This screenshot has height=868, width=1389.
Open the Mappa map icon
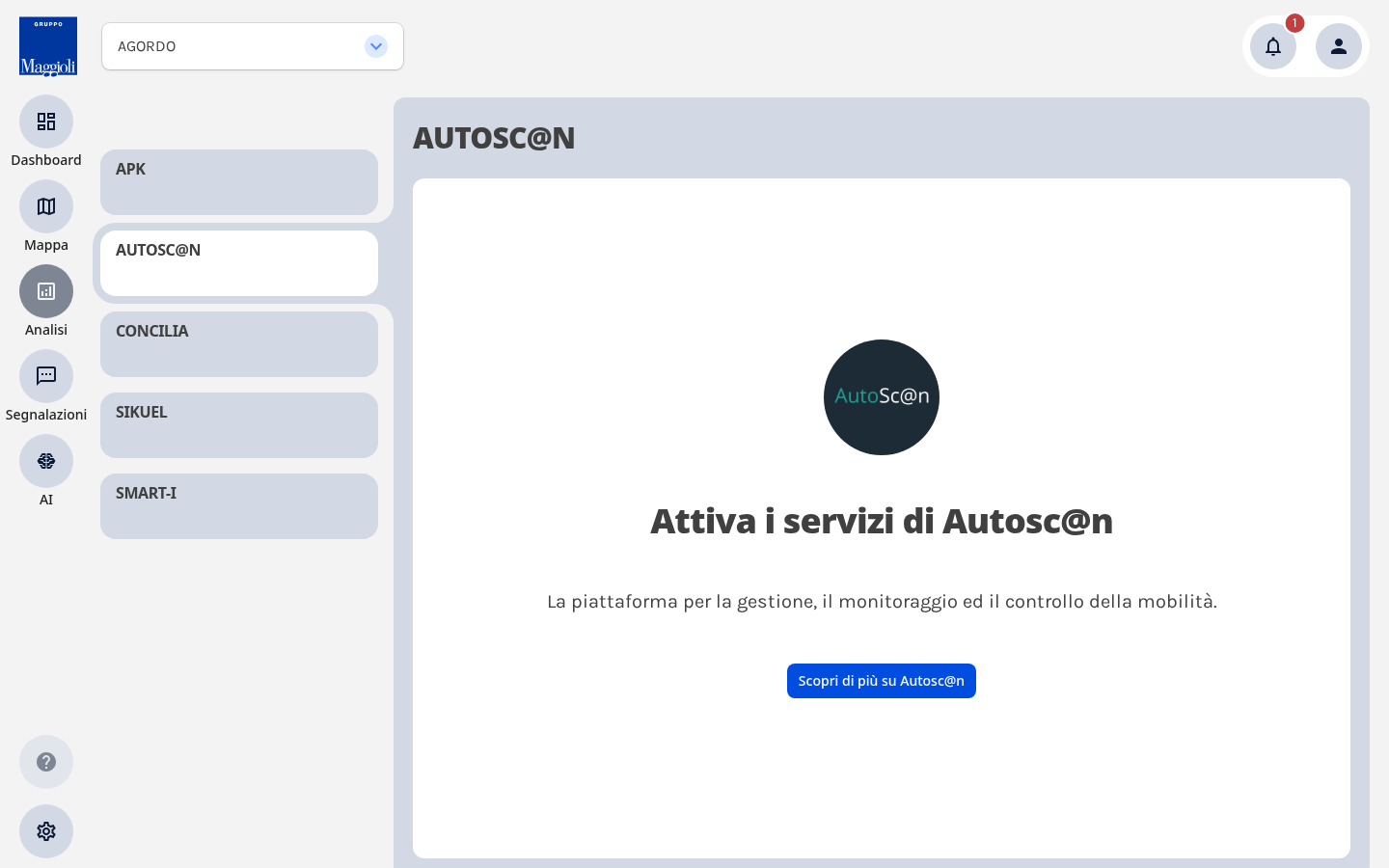pyautogui.click(x=46, y=206)
